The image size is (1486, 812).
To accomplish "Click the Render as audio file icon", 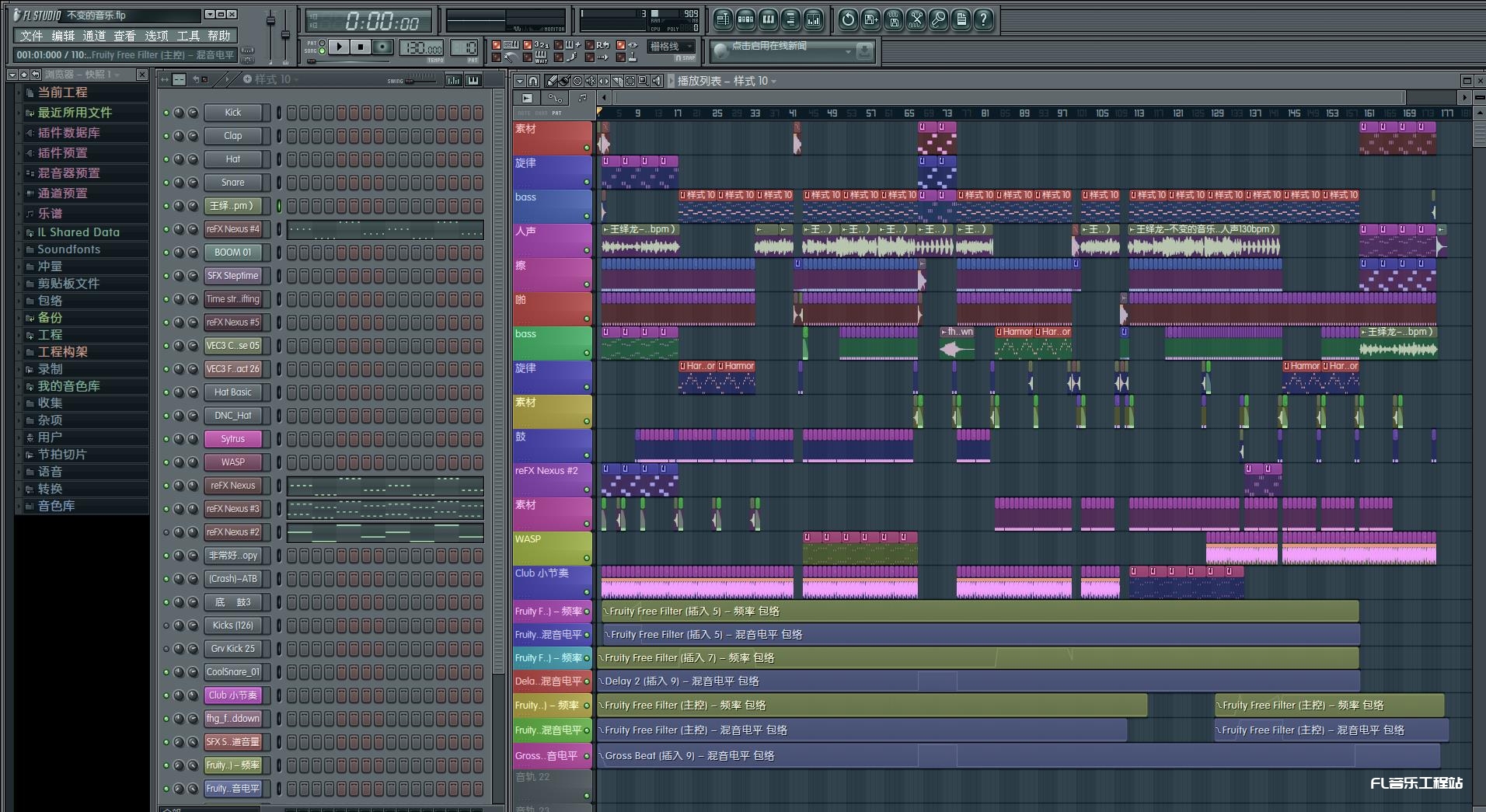I will [894, 19].
